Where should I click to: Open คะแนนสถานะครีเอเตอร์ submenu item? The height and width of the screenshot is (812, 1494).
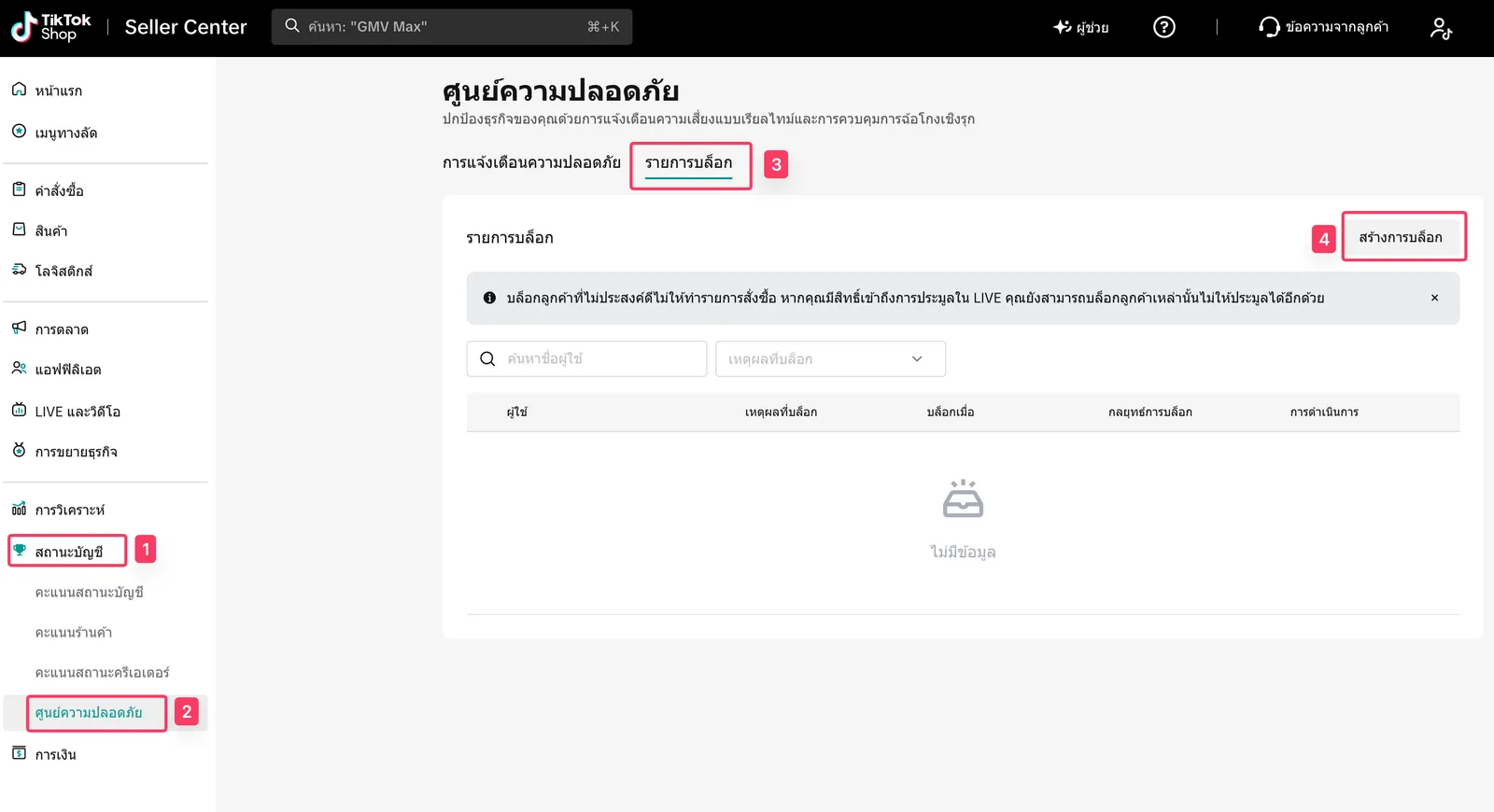103,673
